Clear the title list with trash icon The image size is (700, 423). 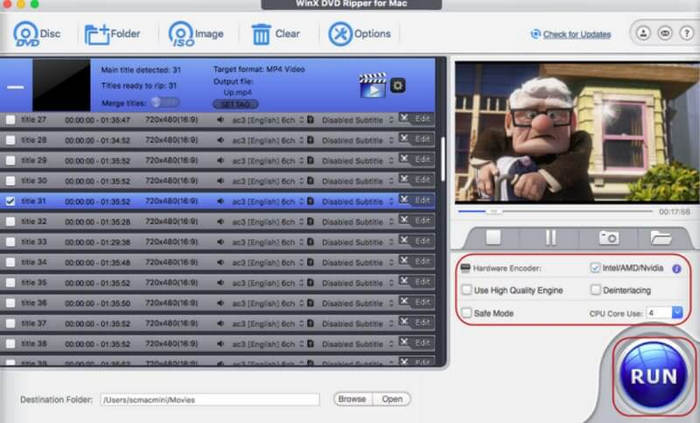(275, 34)
